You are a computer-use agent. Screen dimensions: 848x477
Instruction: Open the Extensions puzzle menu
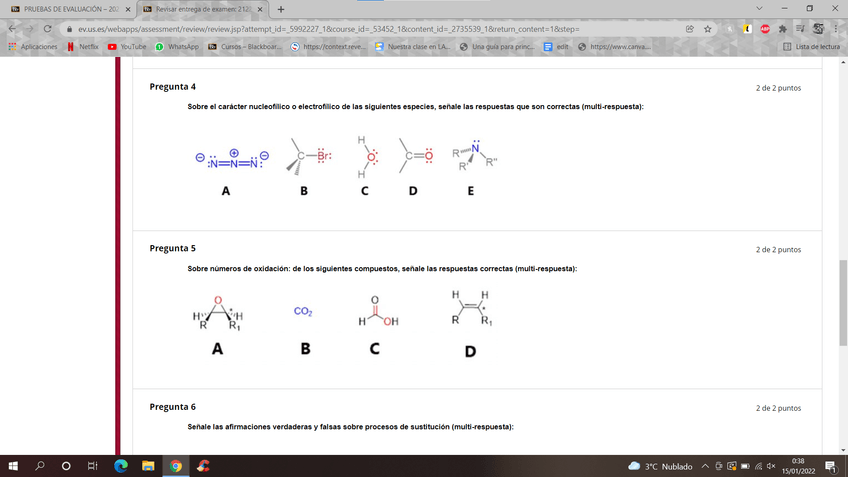[x=783, y=29]
